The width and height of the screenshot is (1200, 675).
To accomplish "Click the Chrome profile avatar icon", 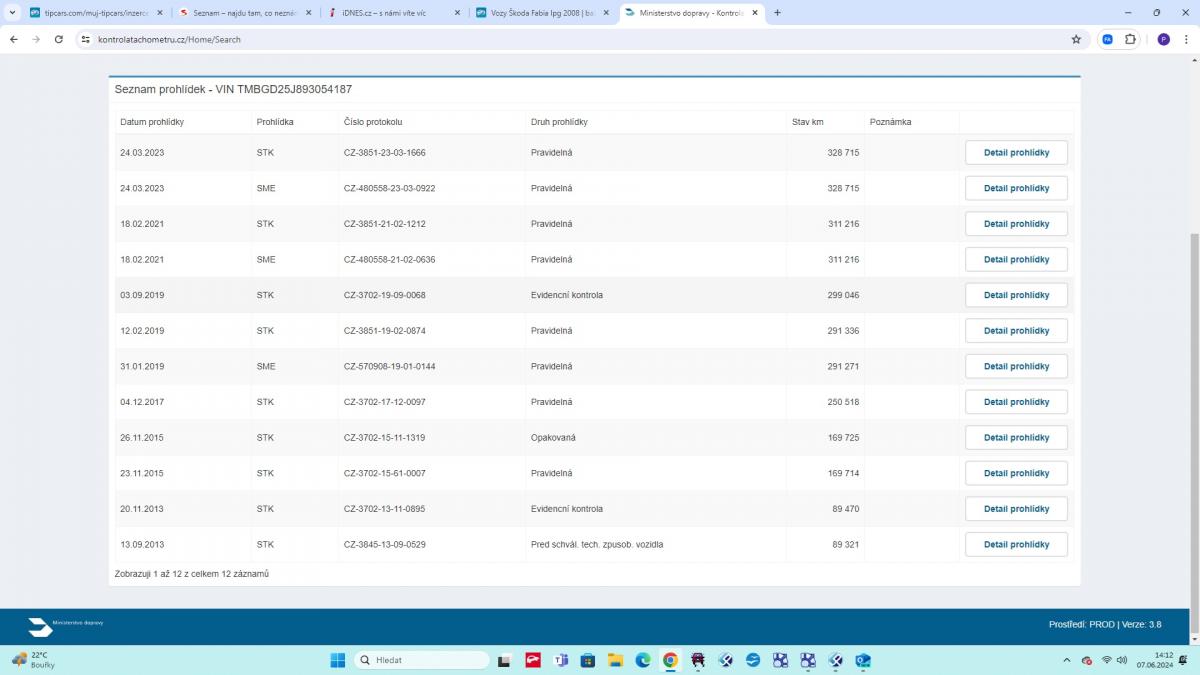I will [1163, 39].
